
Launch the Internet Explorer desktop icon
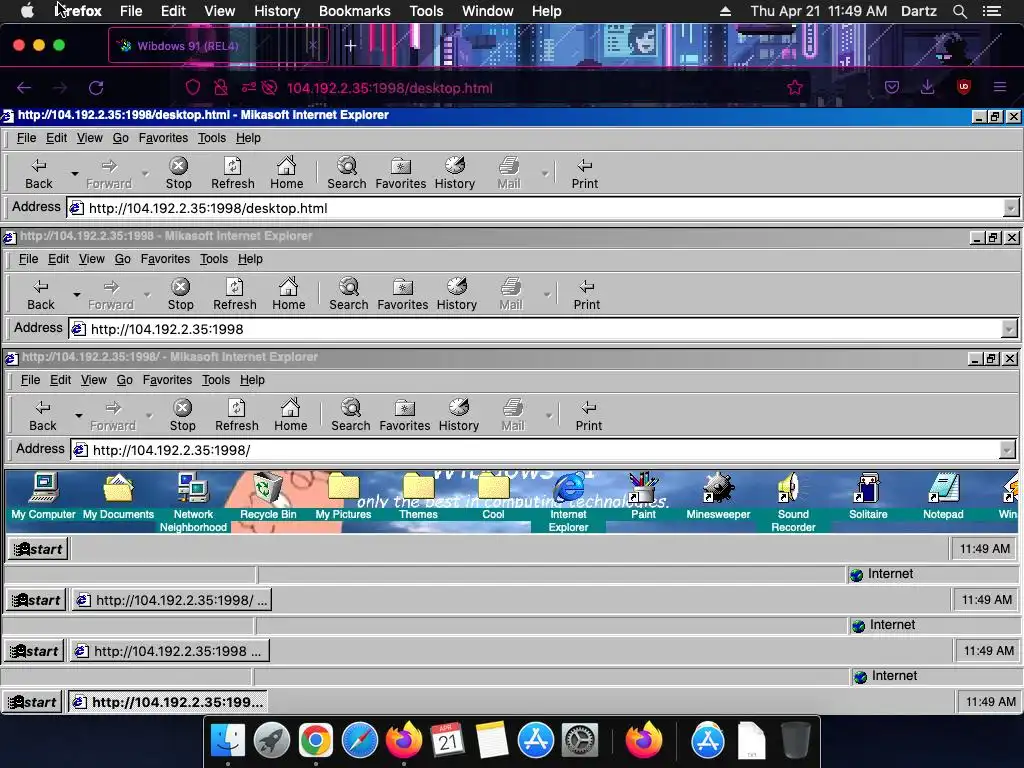[568, 502]
